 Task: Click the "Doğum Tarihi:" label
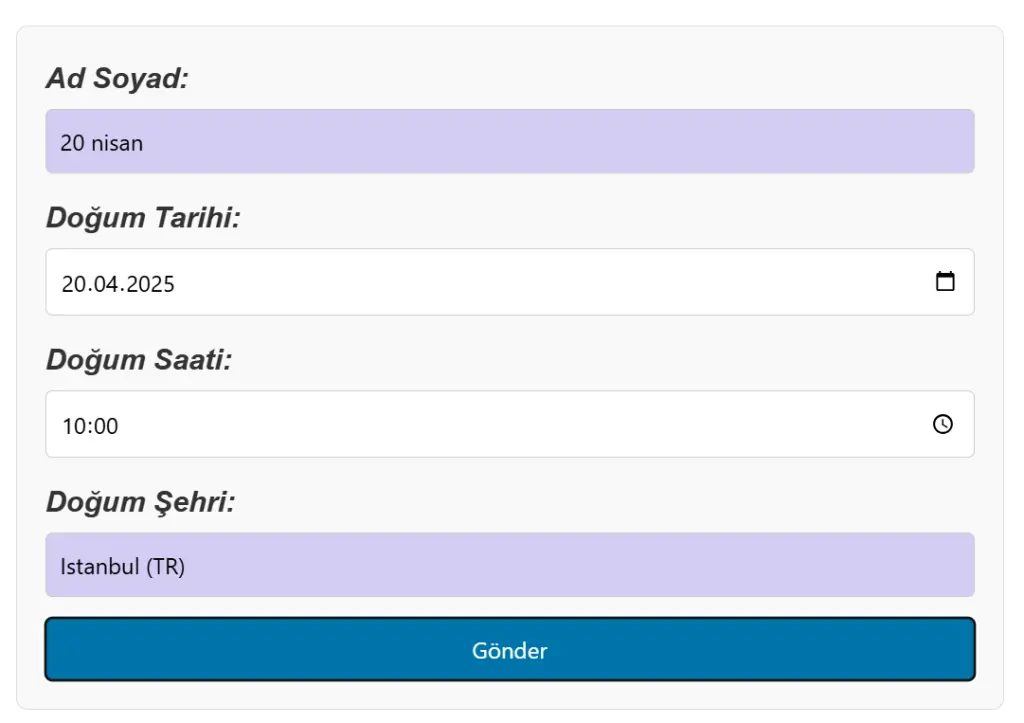point(143,218)
